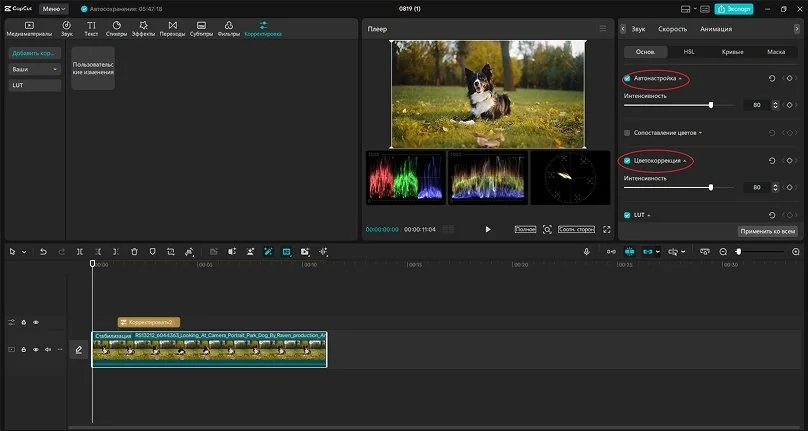Select the Корректировка adjustment tab

click(x=263, y=29)
